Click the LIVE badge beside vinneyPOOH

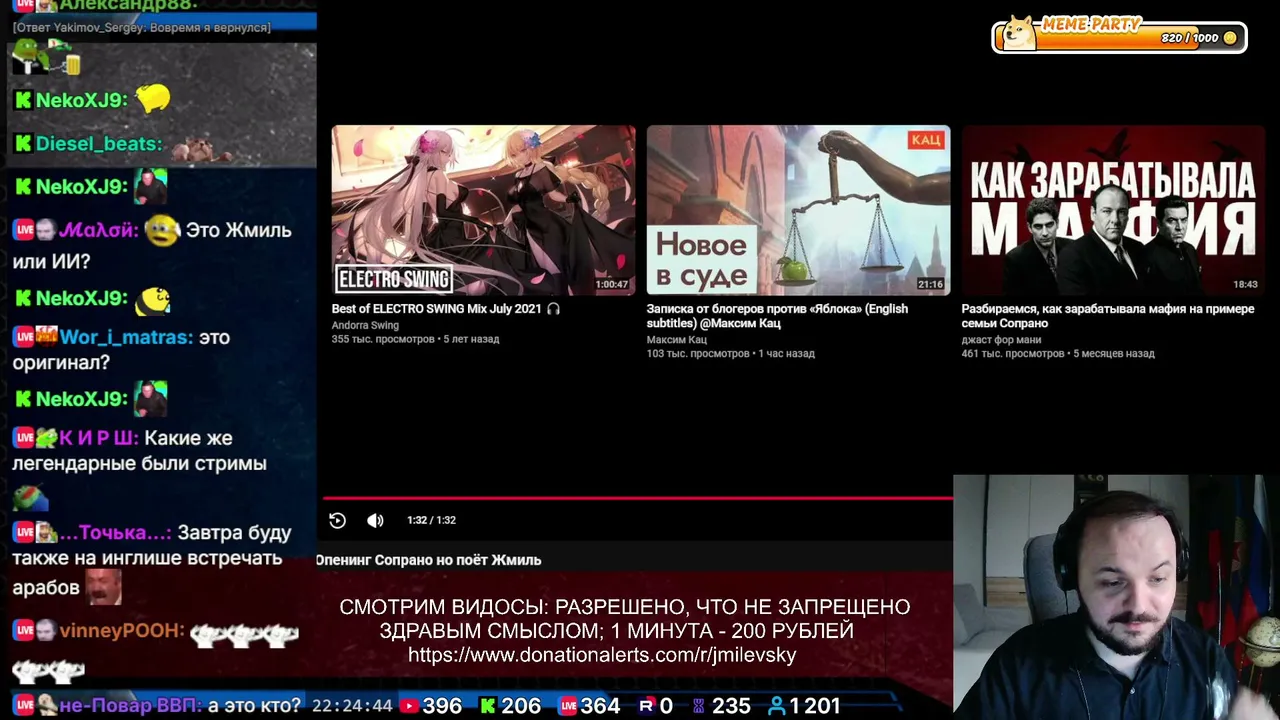click(23, 631)
